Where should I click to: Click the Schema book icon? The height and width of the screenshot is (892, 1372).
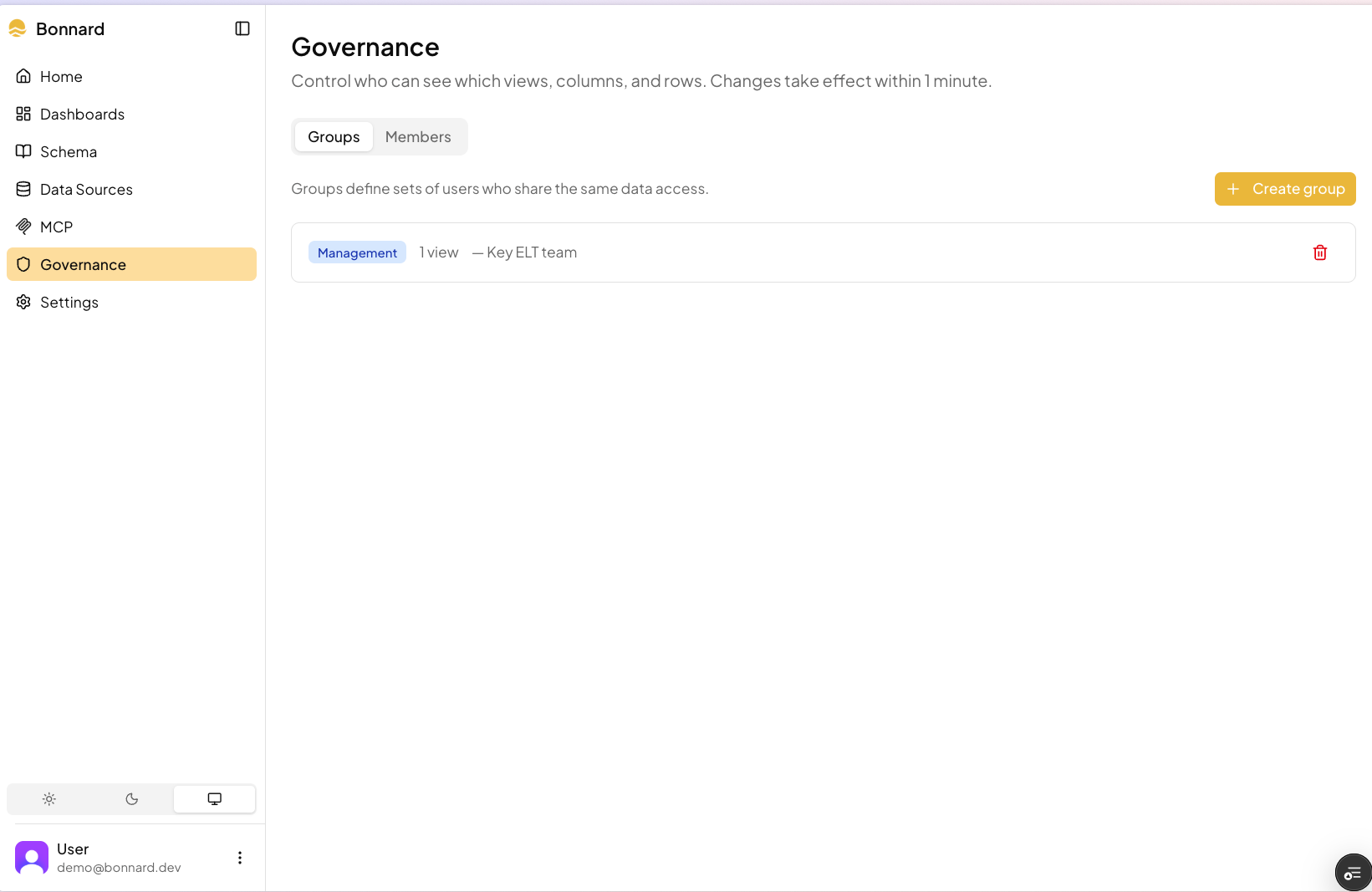point(24,151)
